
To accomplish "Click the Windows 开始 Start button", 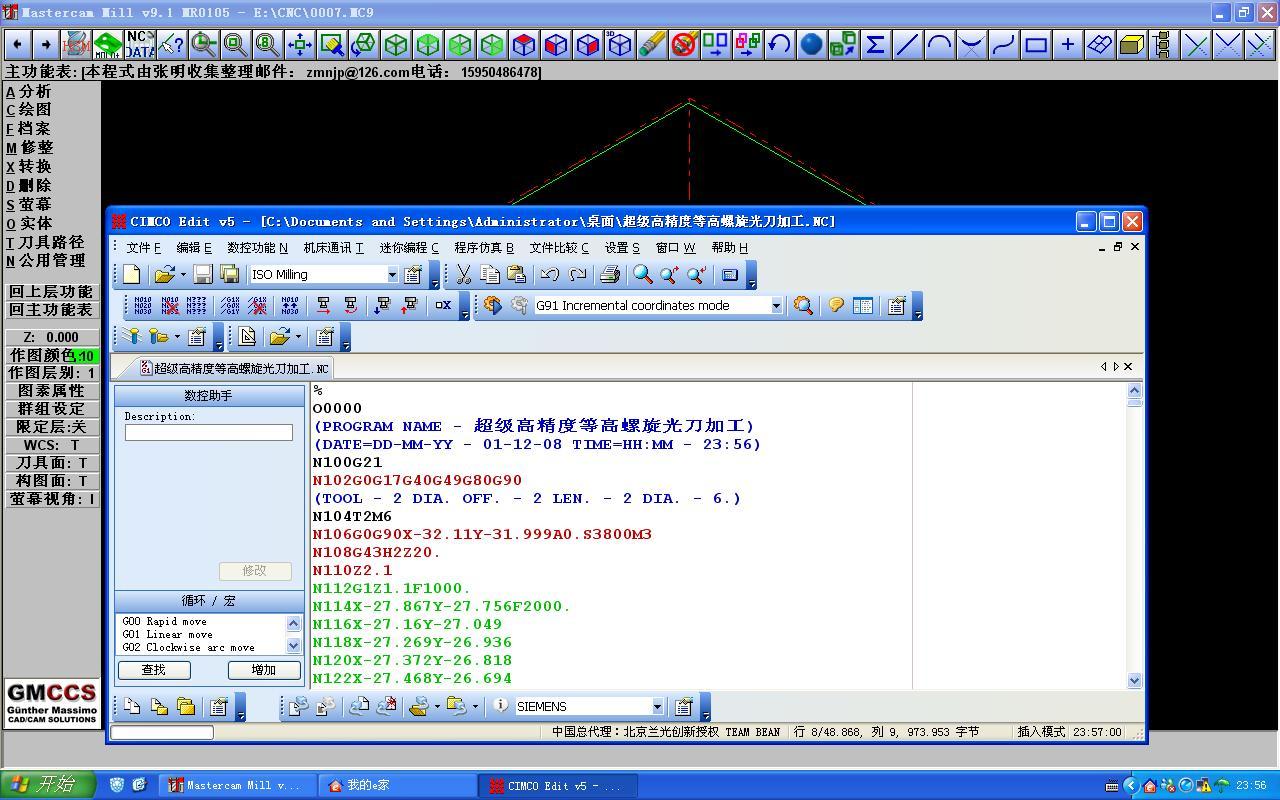I will click(47, 785).
